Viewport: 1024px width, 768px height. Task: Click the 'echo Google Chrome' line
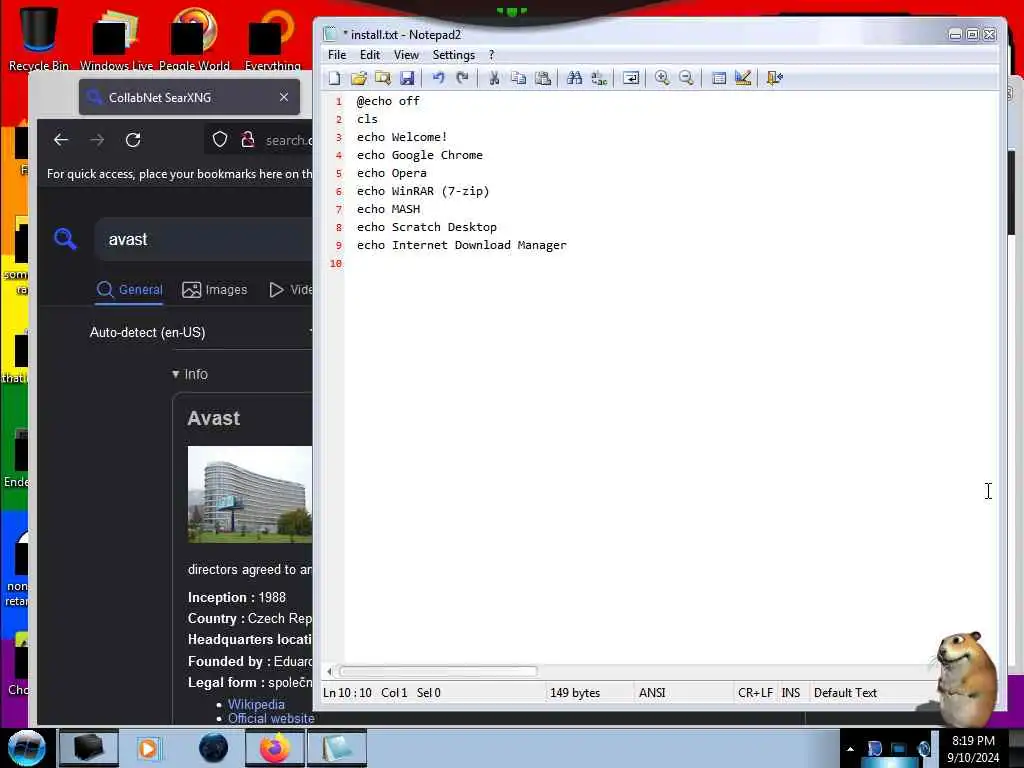420,155
